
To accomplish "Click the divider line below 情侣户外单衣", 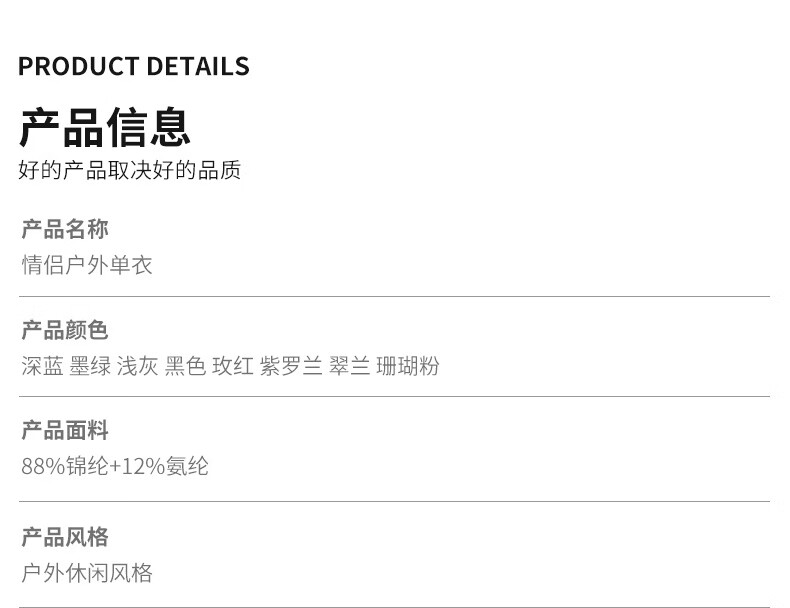I will [x=394, y=297].
